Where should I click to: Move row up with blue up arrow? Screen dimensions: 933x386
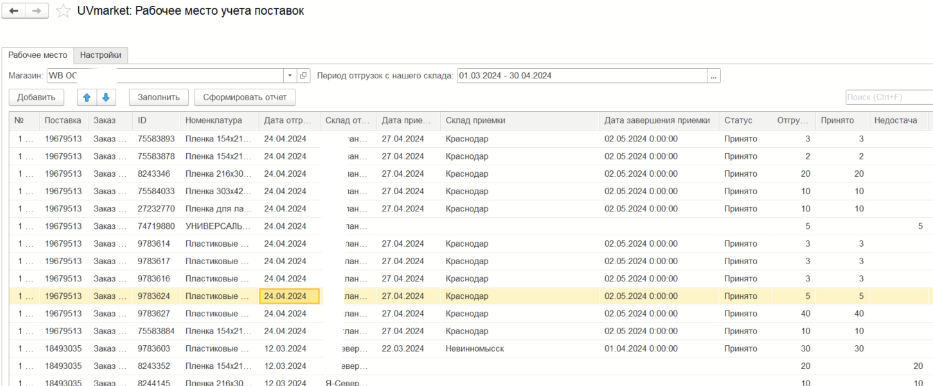[87, 97]
